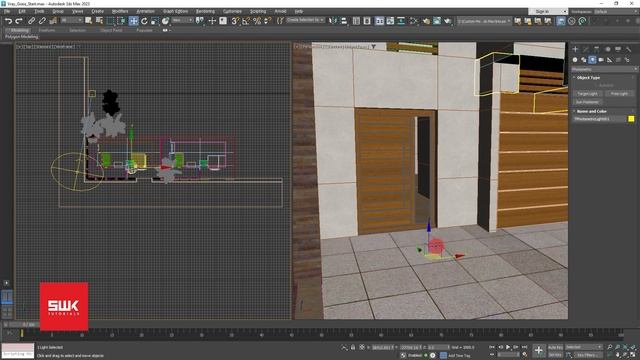The height and width of the screenshot is (360, 640).
Task: Select the Select and Link tool
Action: (31, 21)
